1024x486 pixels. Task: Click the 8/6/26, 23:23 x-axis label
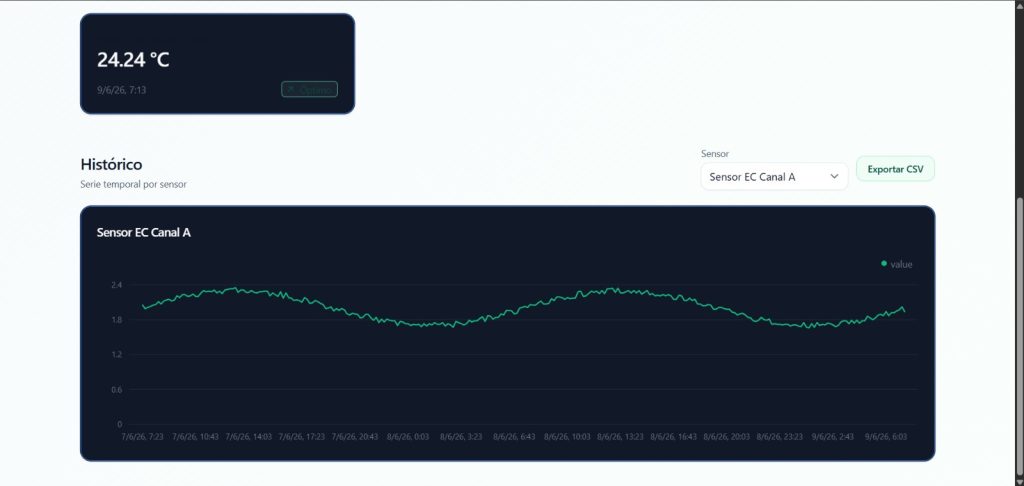tap(780, 436)
